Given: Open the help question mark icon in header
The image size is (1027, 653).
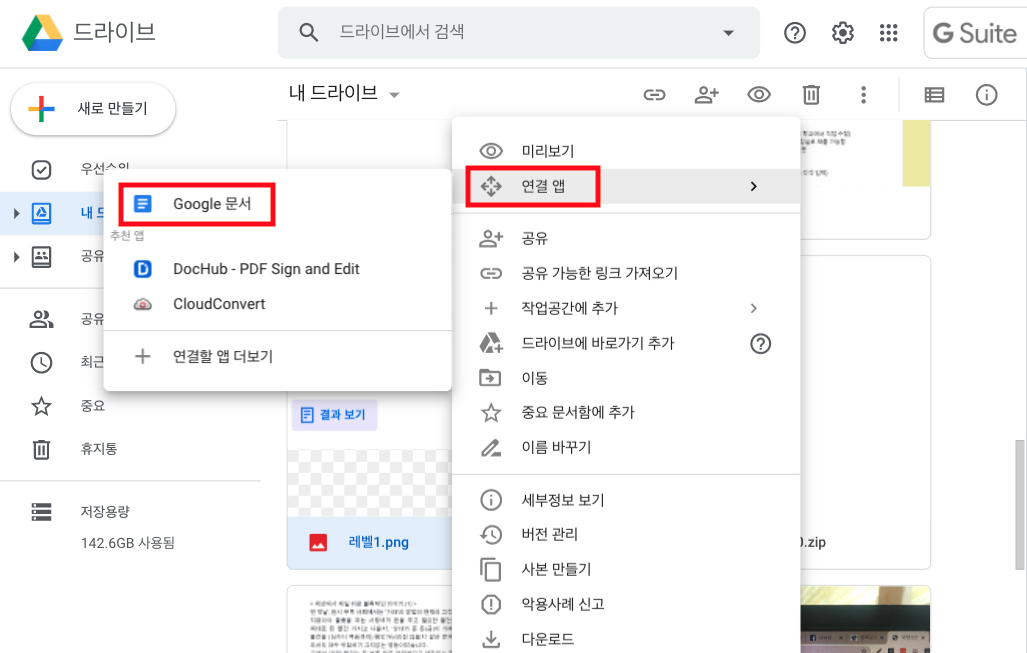Looking at the screenshot, I should click(x=794, y=33).
